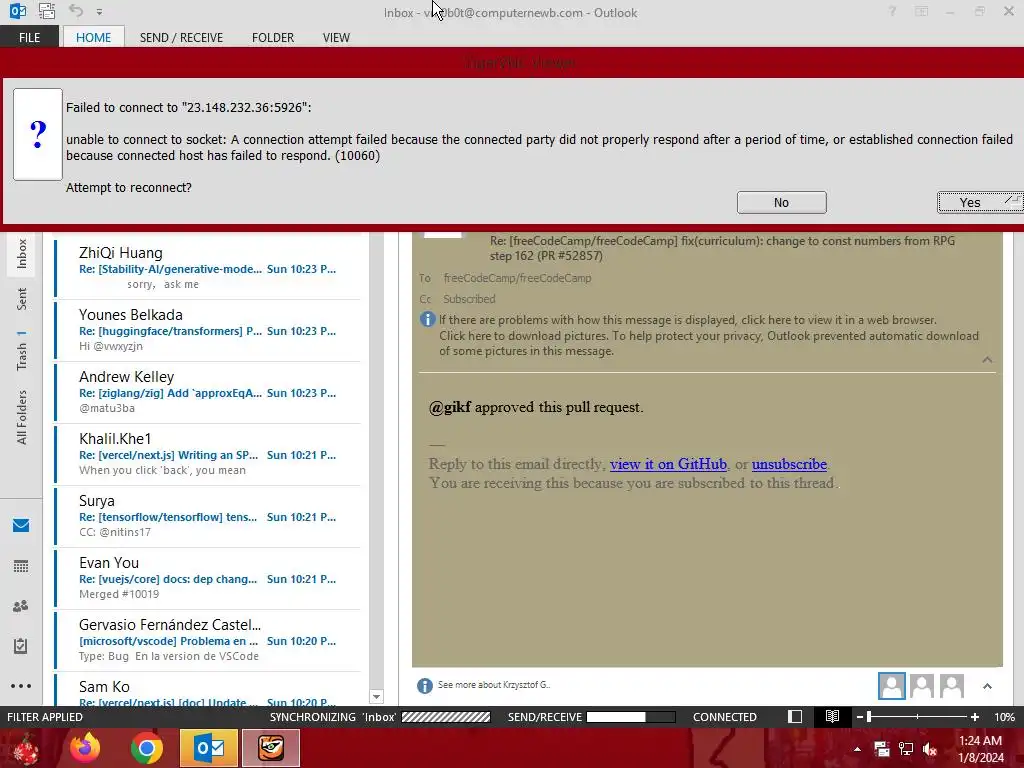Switch to Normal view layout icon
Viewport: 1024px width, 768px height.
[x=795, y=717]
